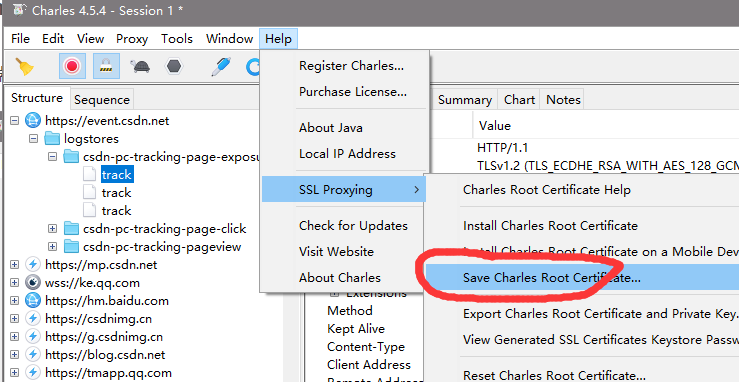
Task: Collapse the https://event.csdn.net node
Action: click(14, 121)
